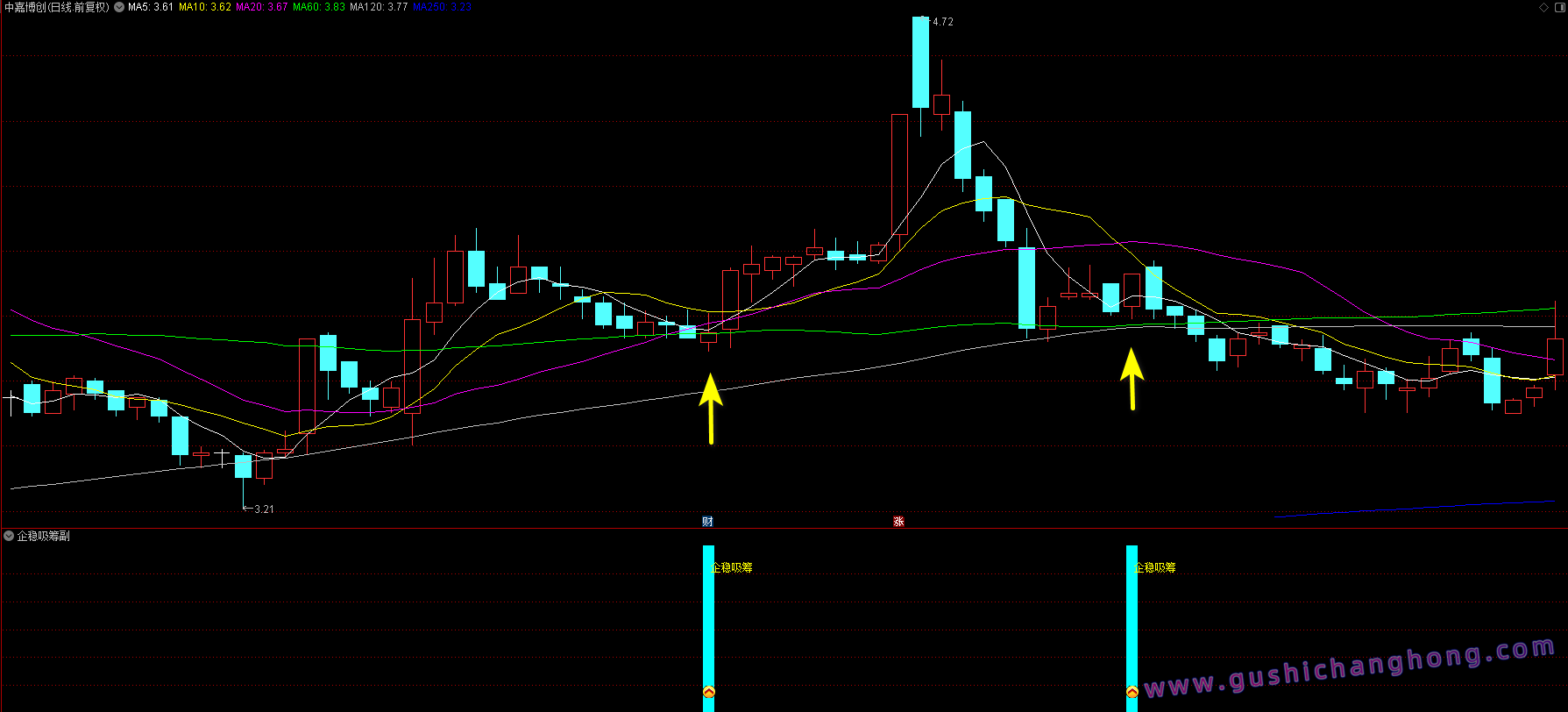Expand the 企稳吸筹副 indicator dropdown arrow
The width and height of the screenshot is (1568, 712).
click(9, 536)
